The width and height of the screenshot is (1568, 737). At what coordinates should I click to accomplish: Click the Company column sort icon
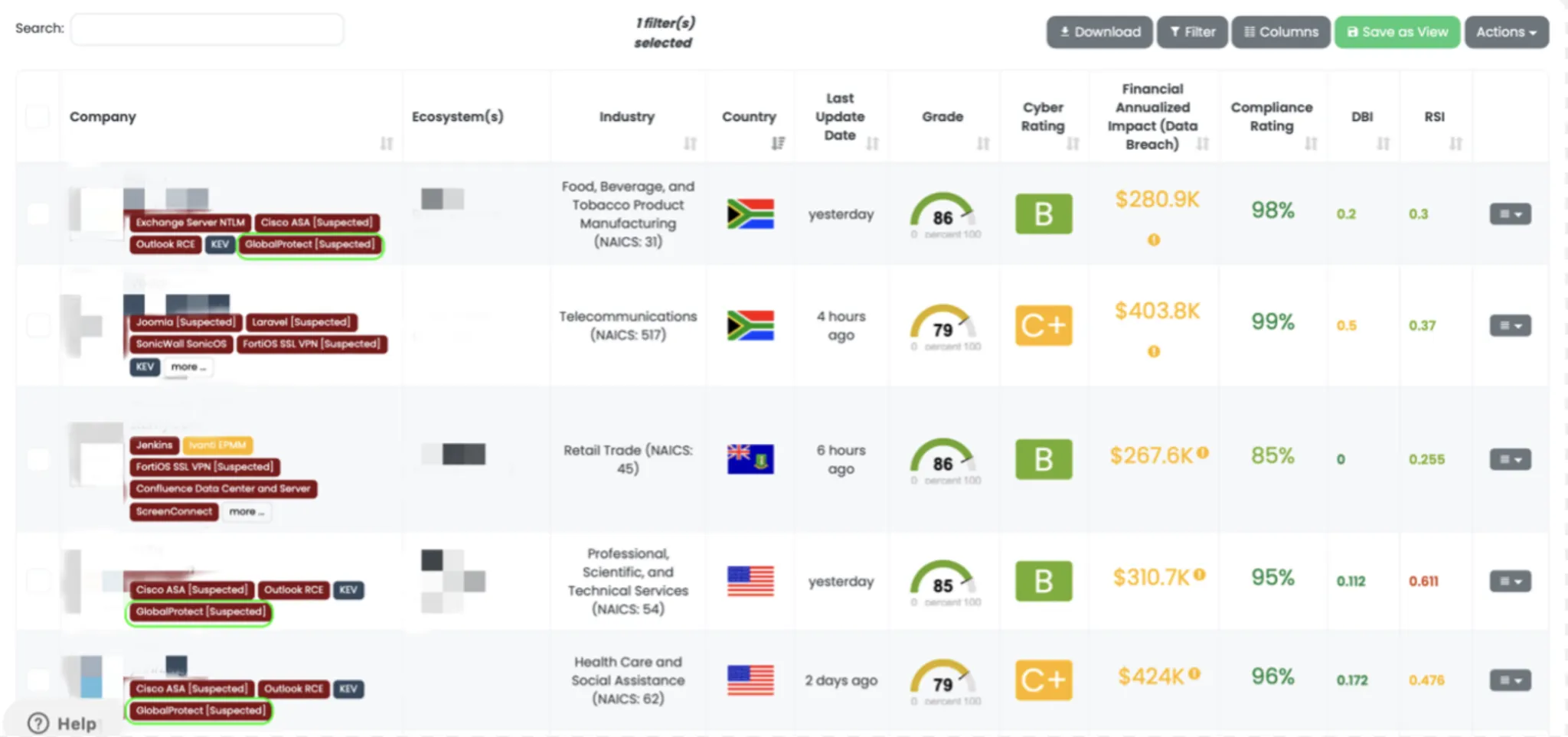tap(387, 143)
